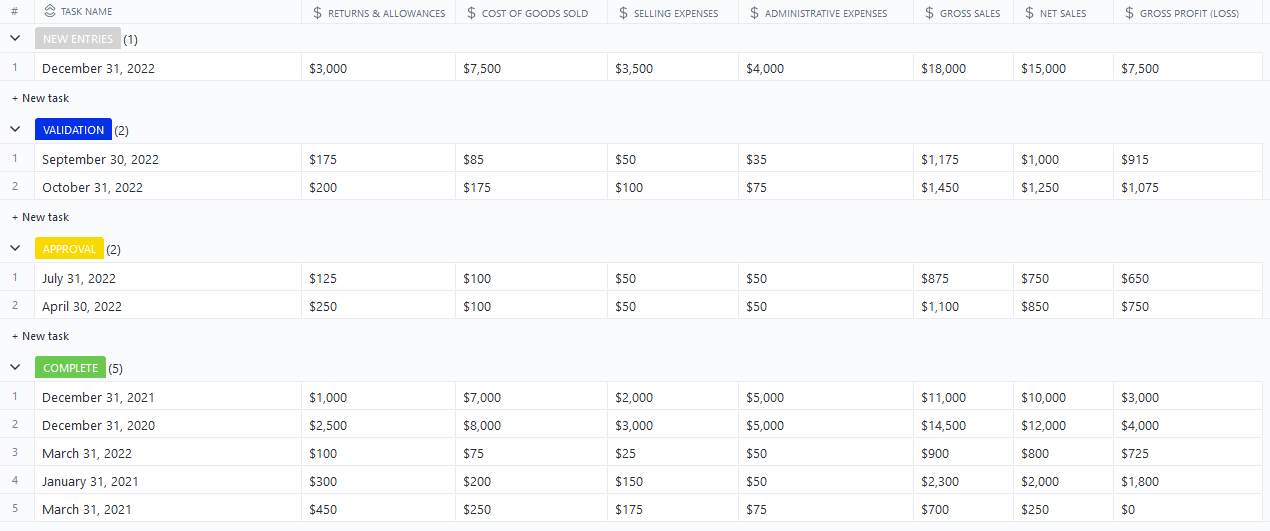Click the green Complete status label

[70, 368]
